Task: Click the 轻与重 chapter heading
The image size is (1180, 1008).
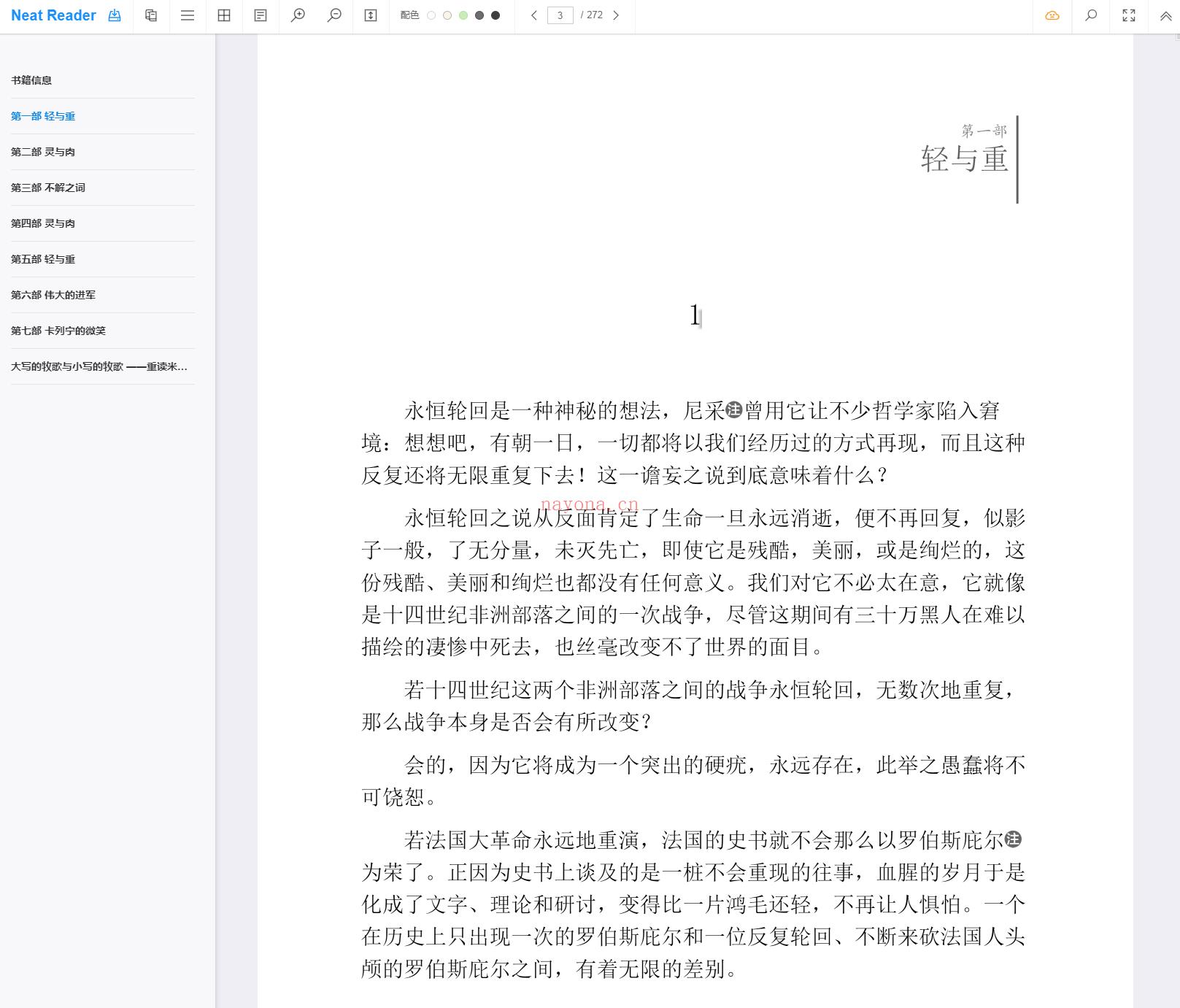Action: point(964,159)
